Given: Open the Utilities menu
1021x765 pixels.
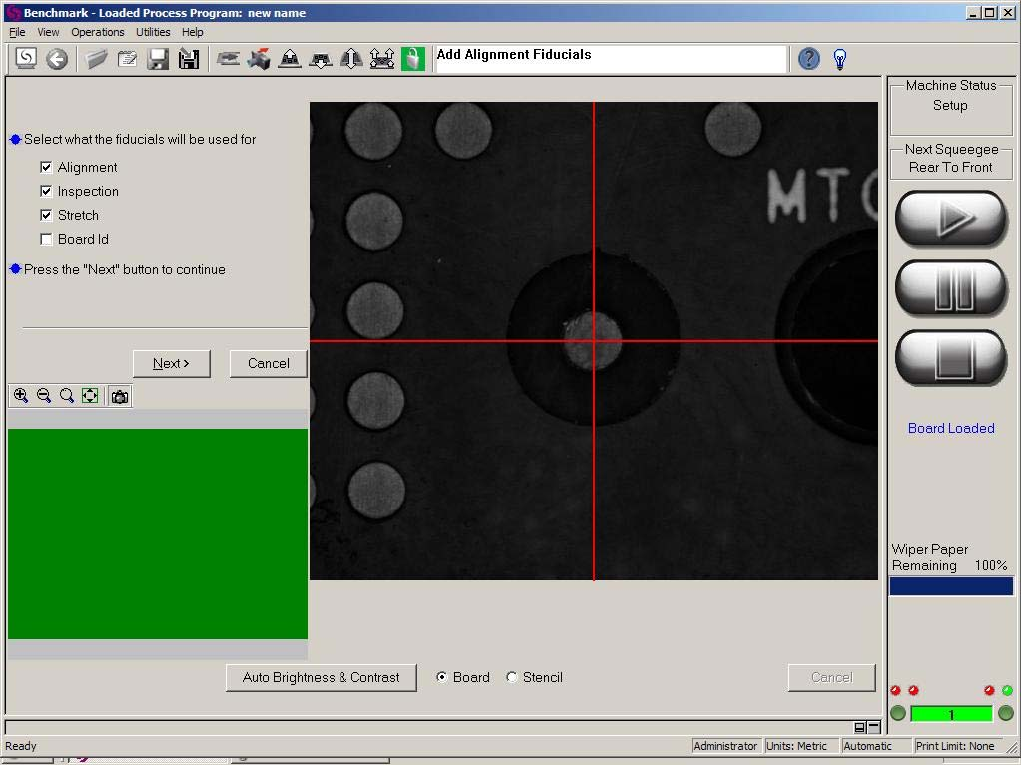Looking at the screenshot, I should pyautogui.click(x=153, y=32).
